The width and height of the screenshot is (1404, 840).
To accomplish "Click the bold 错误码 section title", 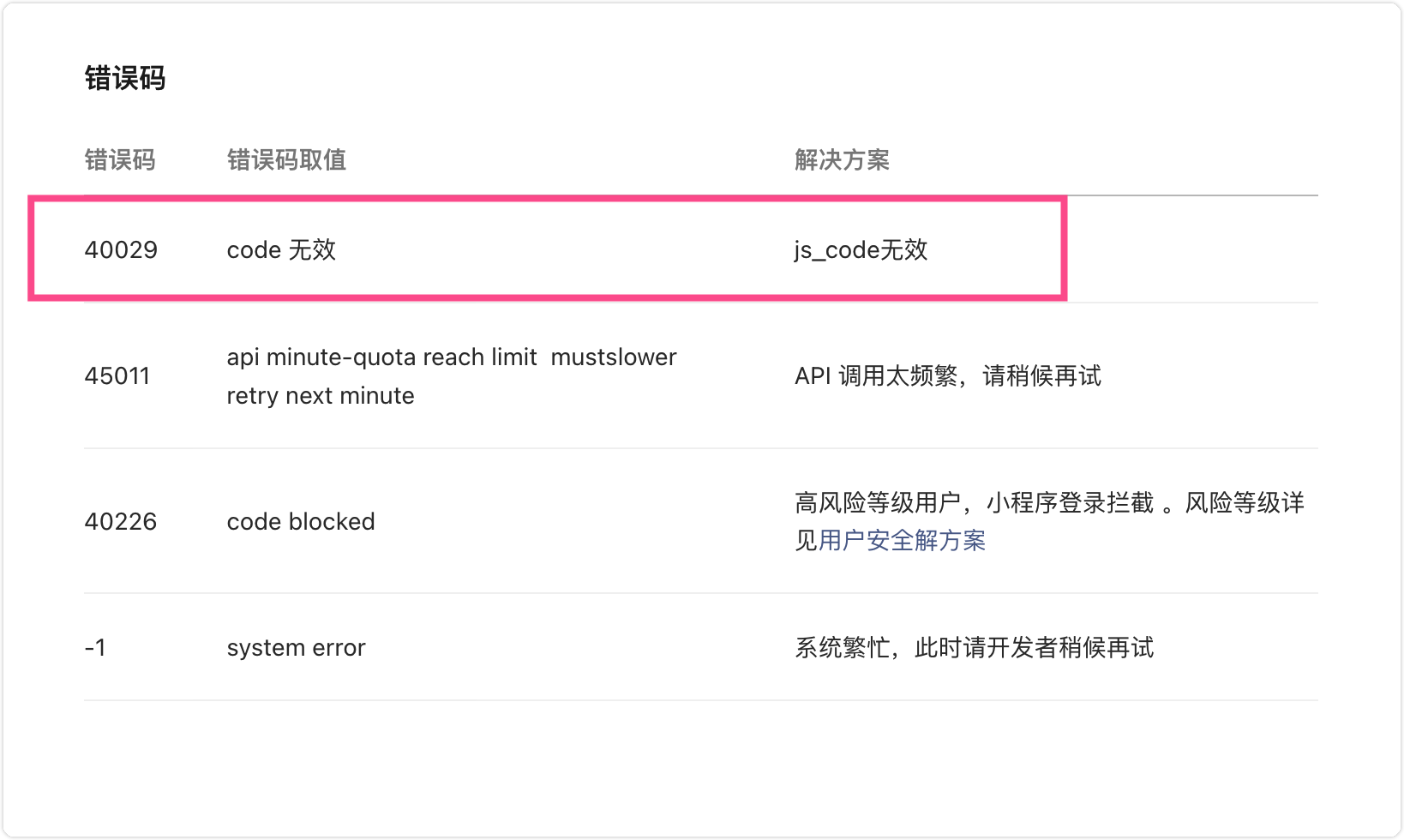I will (x=125, y=79).
